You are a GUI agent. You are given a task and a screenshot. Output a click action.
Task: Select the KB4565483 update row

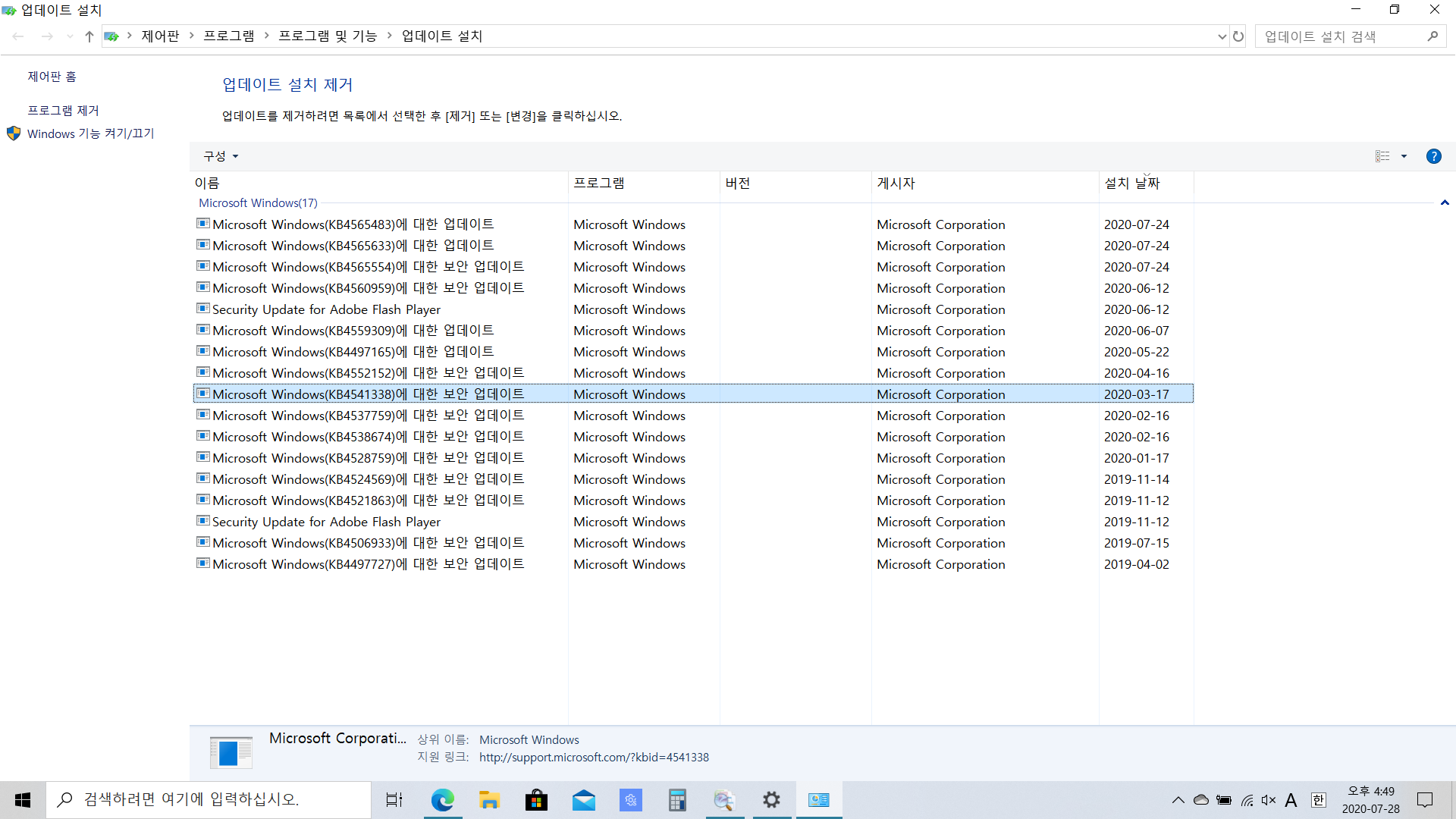(x=353, y=224)
